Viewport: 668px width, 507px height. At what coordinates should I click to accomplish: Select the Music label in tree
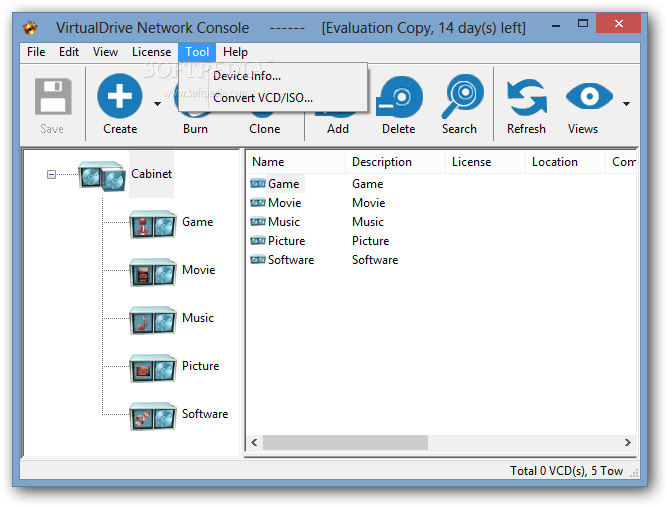pos(198,318)
